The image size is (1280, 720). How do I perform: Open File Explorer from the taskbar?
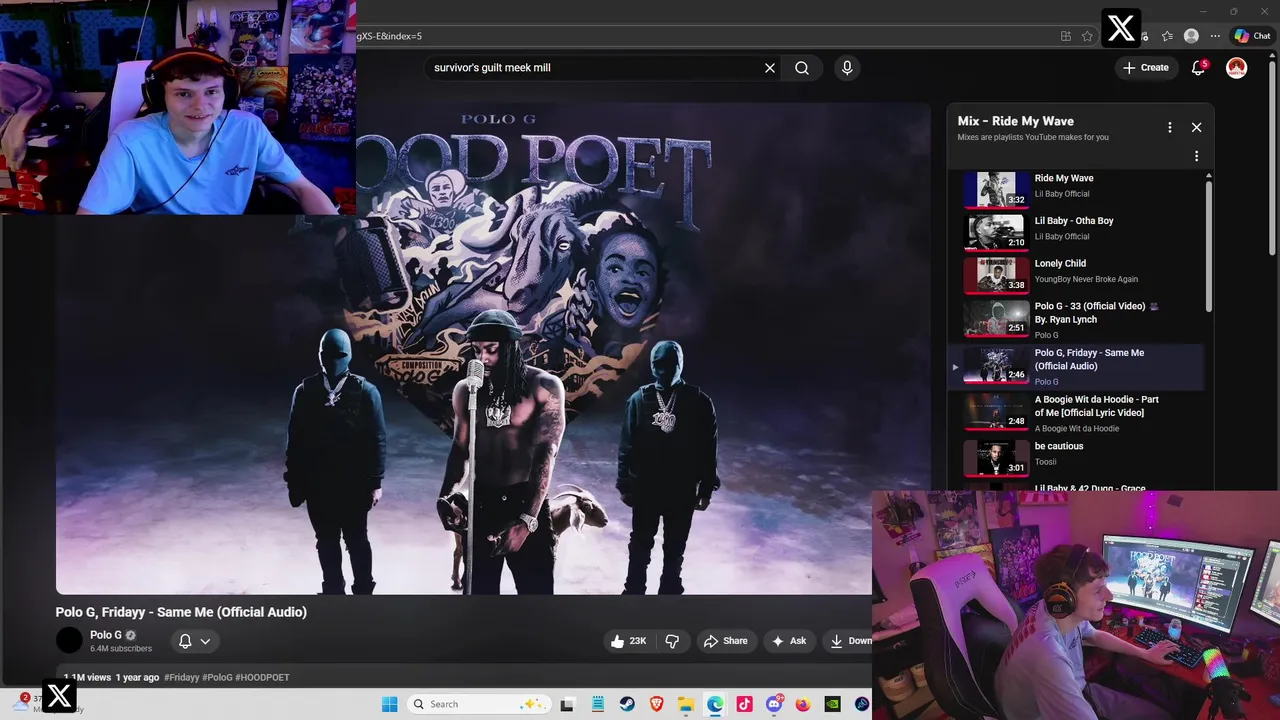coord(686,704)
